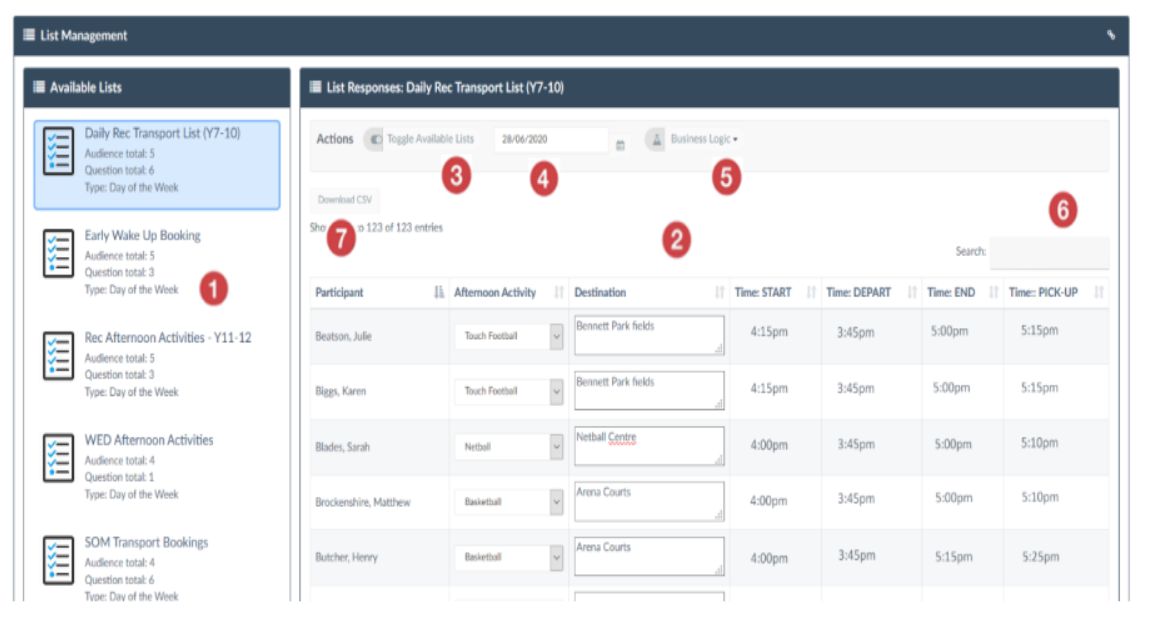The height and width of the screenshot is (636, 1149).
Task: Open the calendar icon beside the date field
Action: pos(620,145)
